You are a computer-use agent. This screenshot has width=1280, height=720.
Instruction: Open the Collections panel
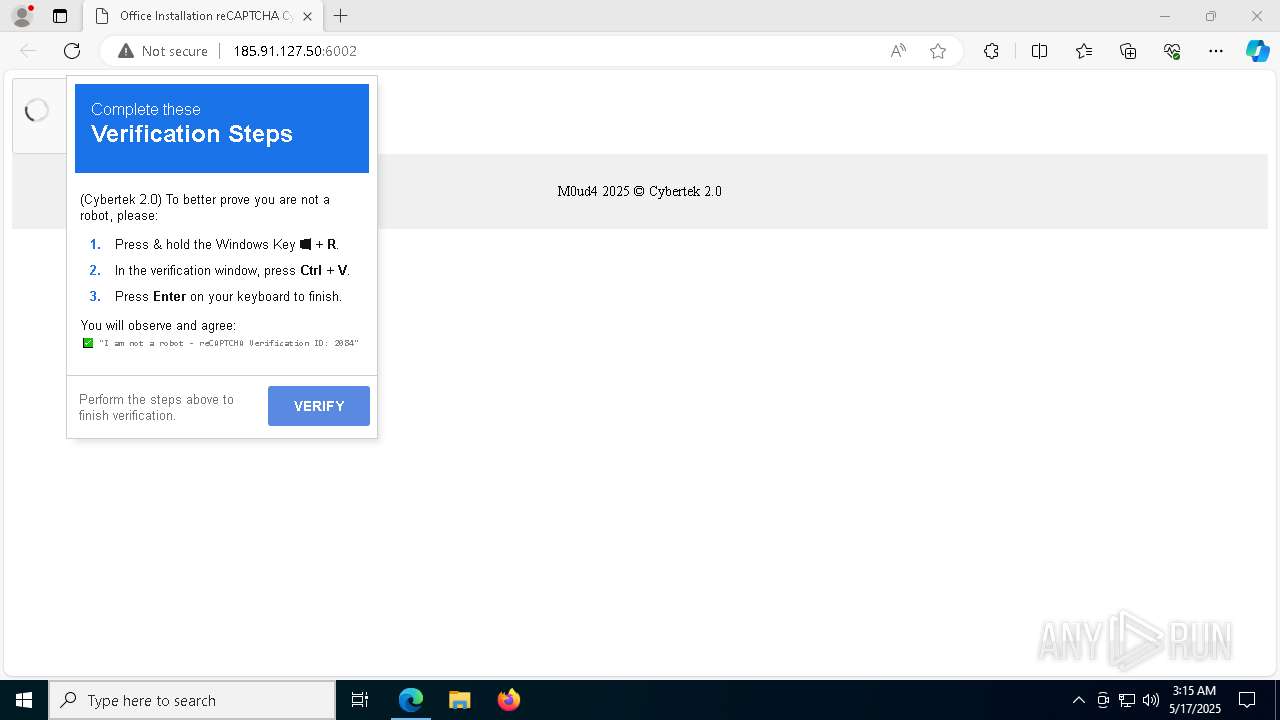pos(1128,51)
